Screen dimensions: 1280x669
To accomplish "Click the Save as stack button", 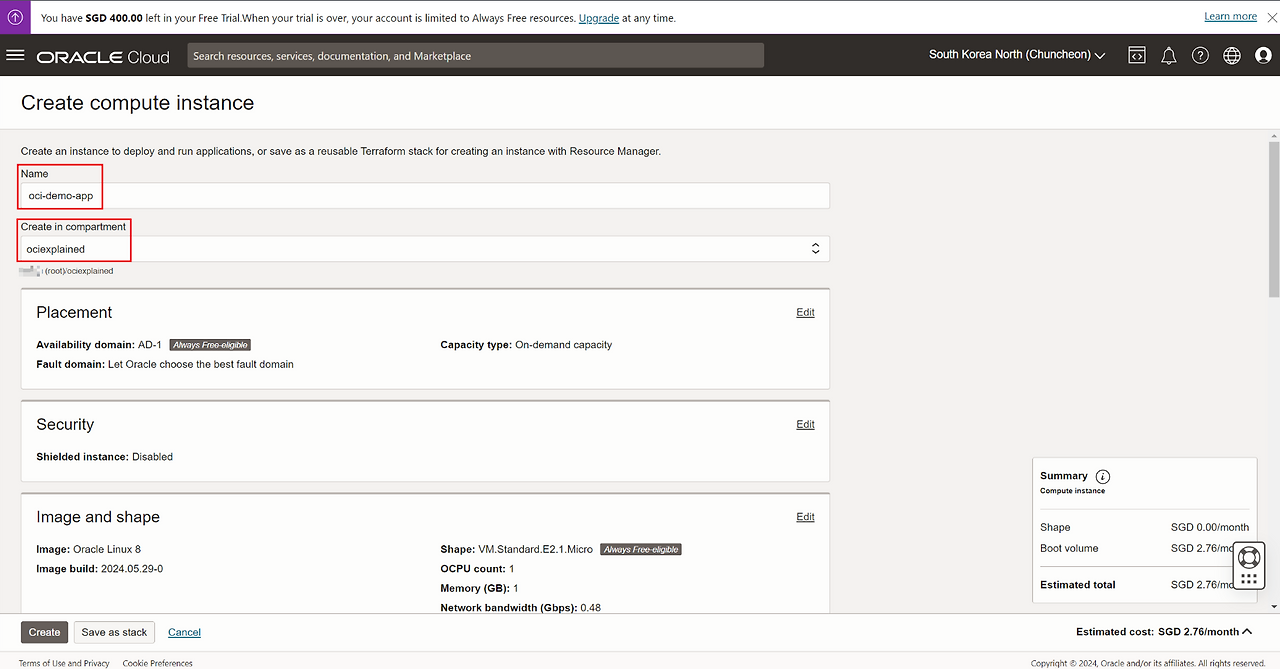I will (114, 632).
